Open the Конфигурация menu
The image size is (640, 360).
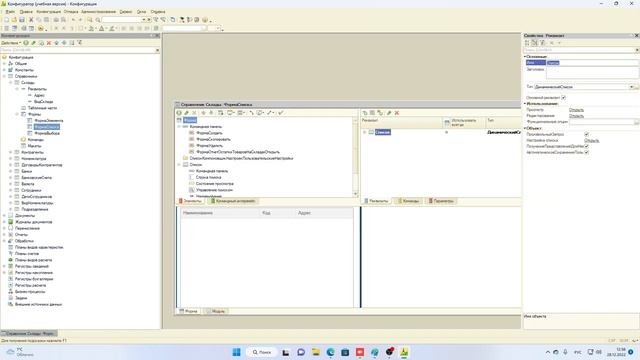pos(49,12)
